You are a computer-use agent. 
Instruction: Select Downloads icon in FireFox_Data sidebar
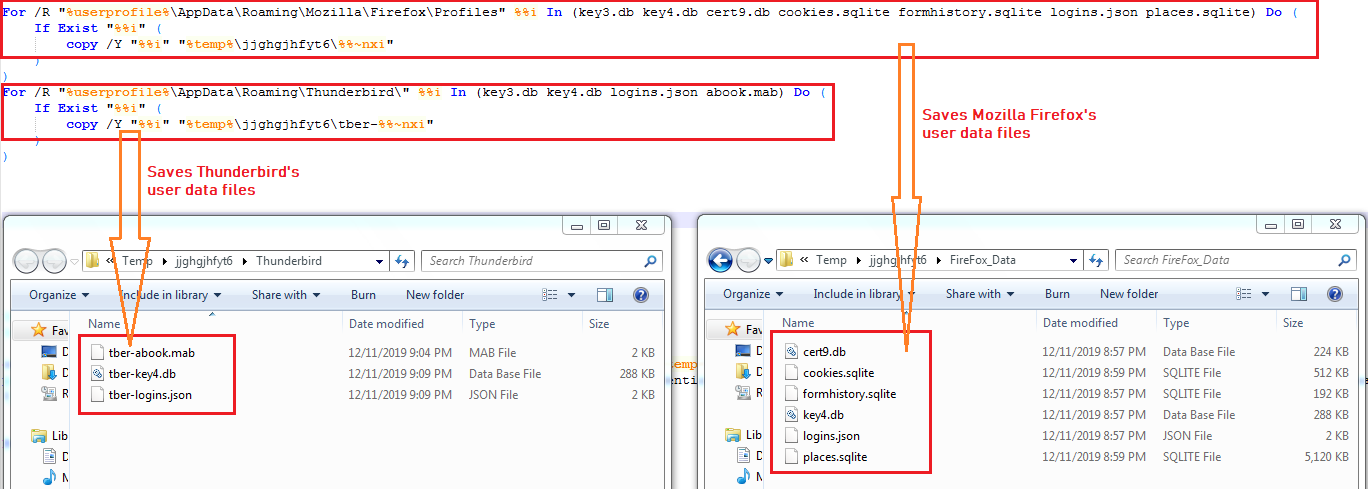[x=743, y=373]
